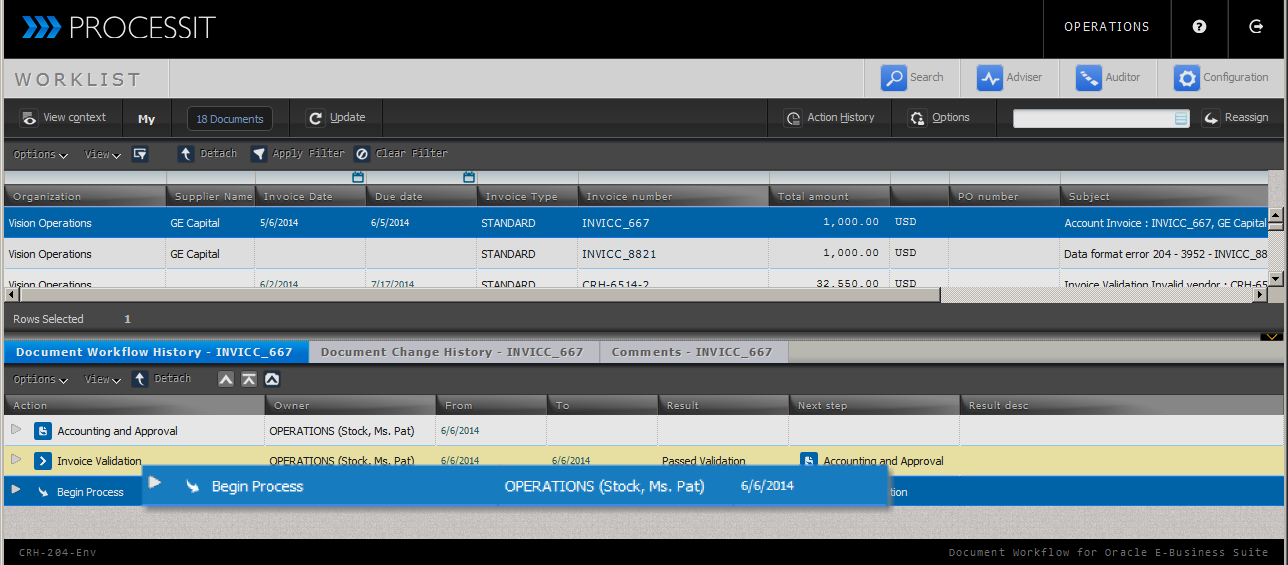This screenshot has height=565, width=1288.
Task: Switch to Document Change History tab
Action: click(x=452, y=352)
